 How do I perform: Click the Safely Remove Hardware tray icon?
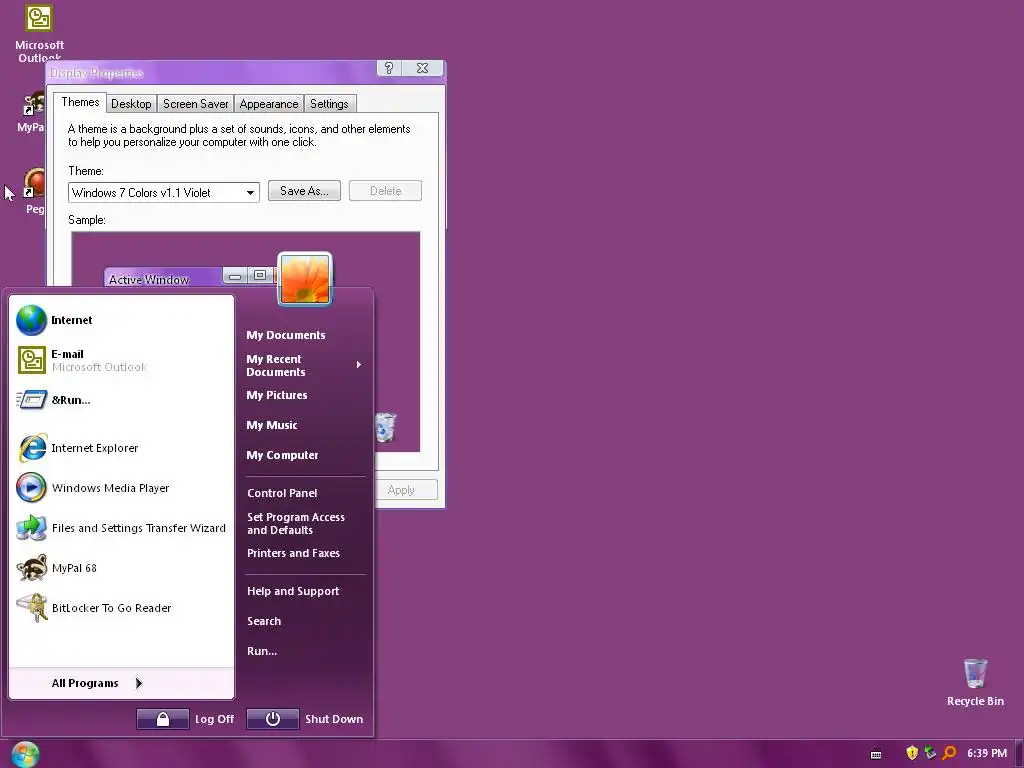[930, 753]
